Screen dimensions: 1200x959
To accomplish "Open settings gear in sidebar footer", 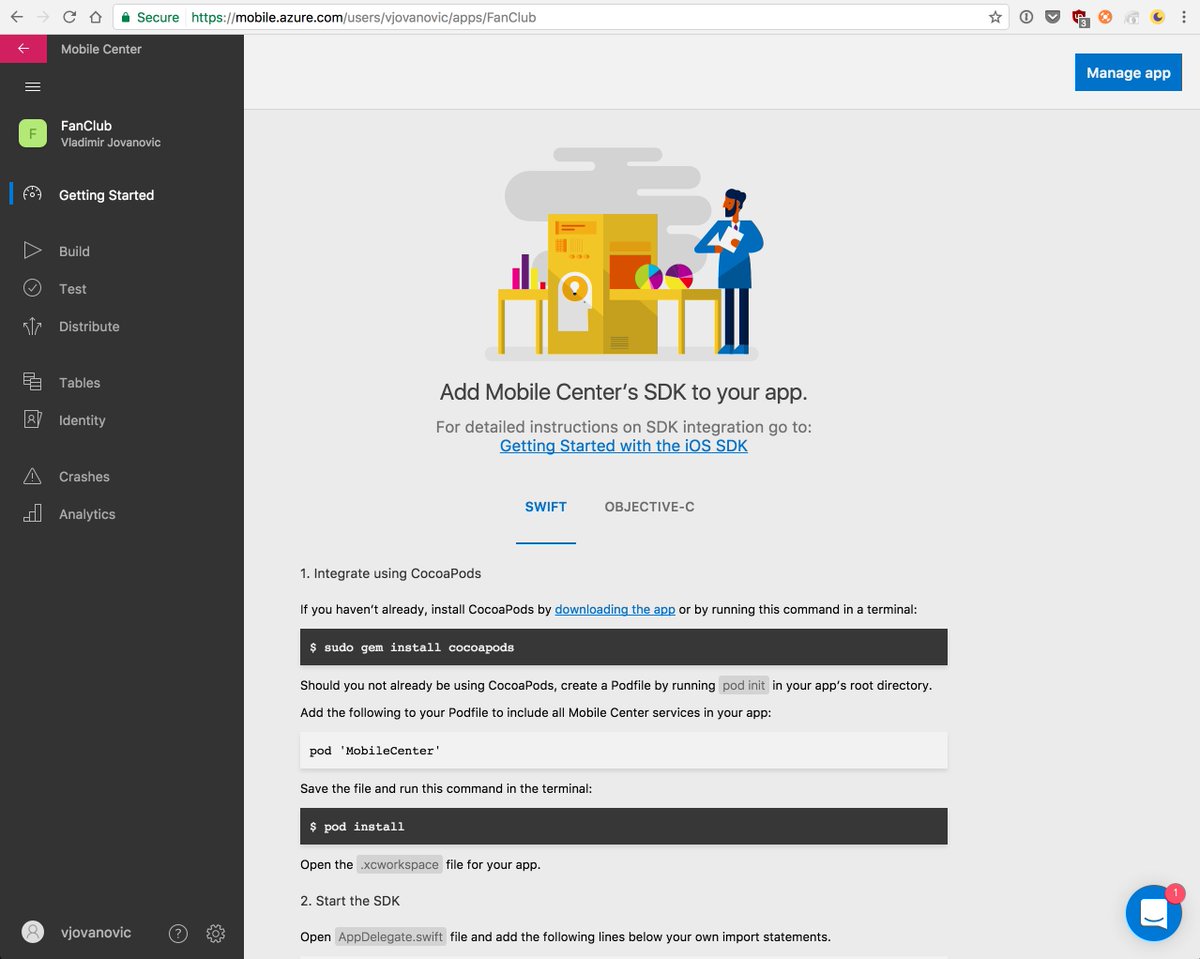I will coord(215,933).
